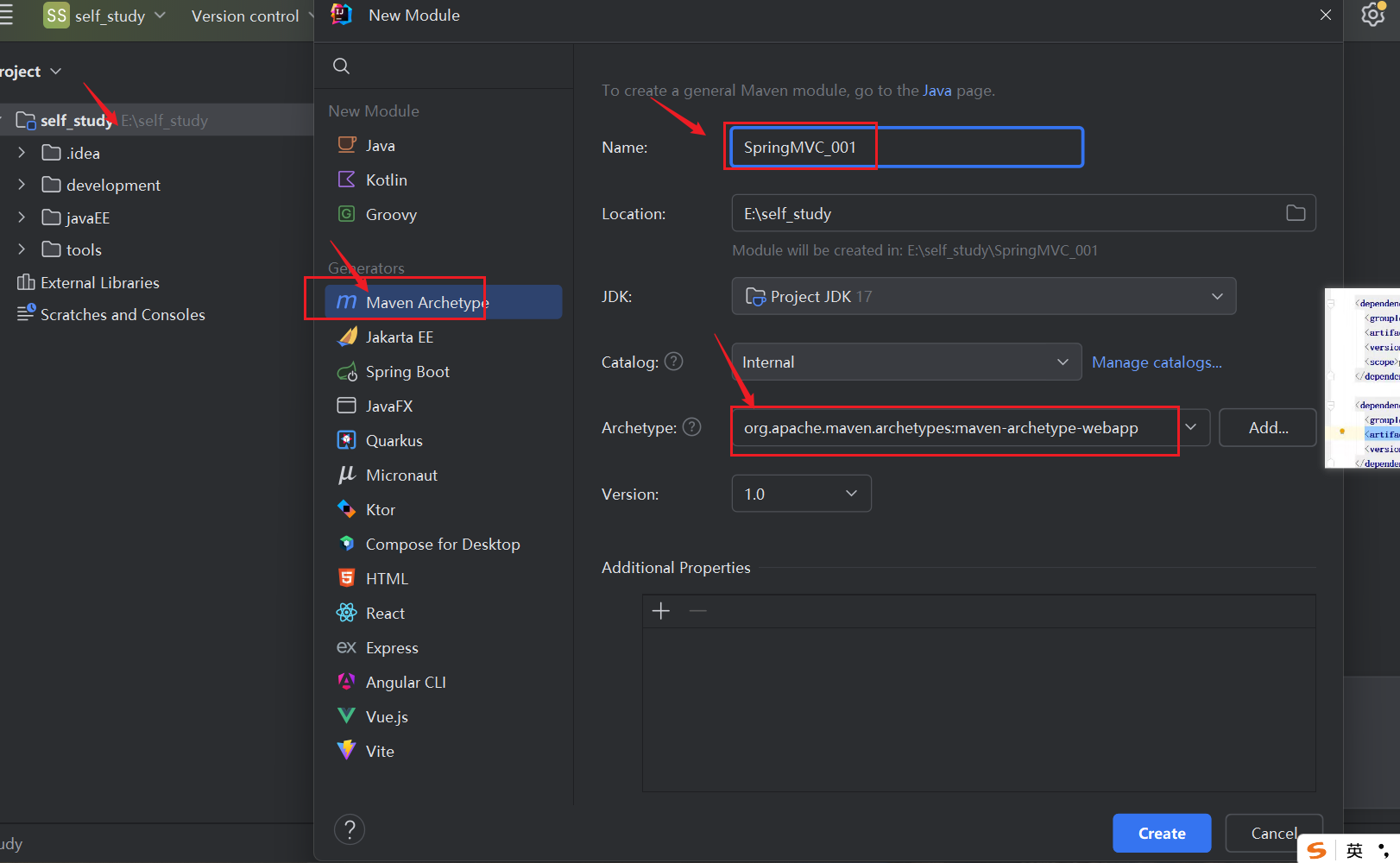Open the self_study project dropdown

pyautogui.click(x=120, y=16)
